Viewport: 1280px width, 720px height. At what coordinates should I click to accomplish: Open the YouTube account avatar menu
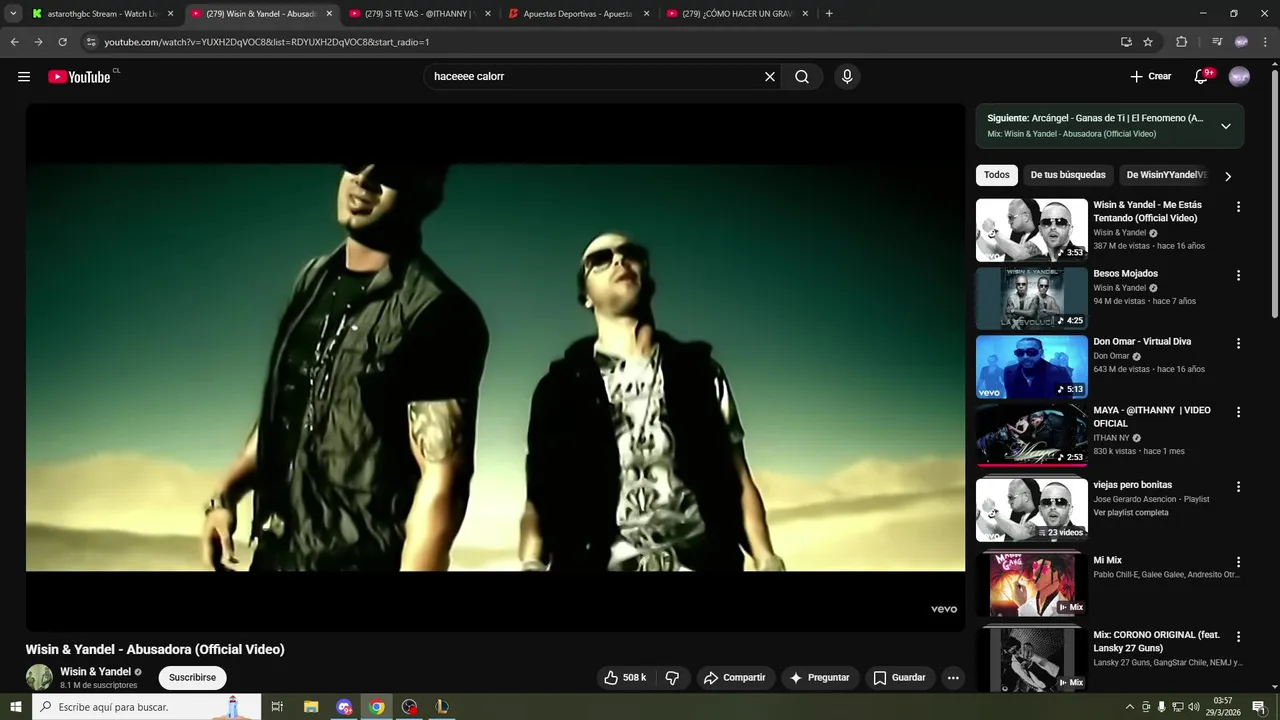1239,77
